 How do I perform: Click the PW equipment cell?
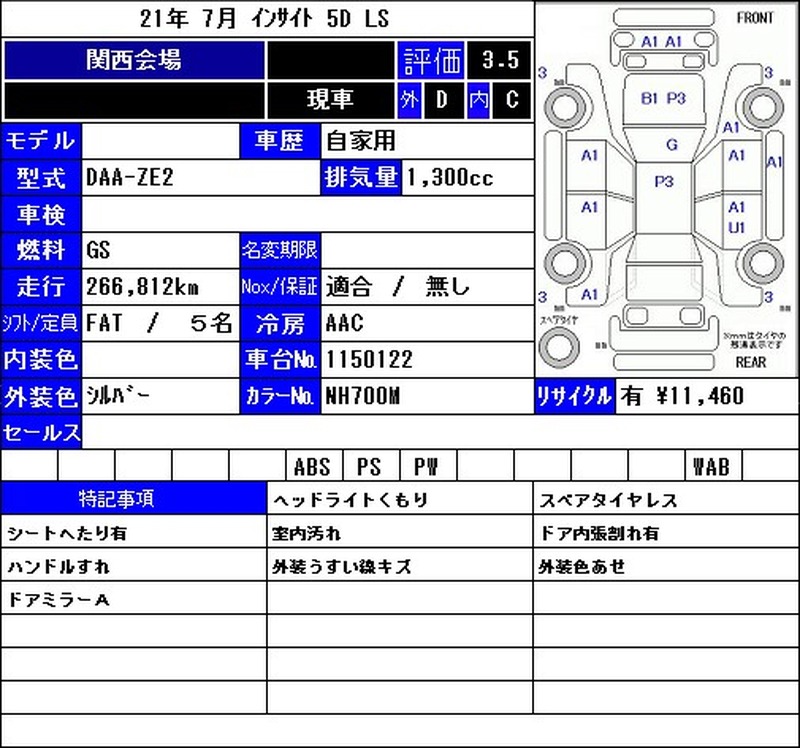pos(429,466)
